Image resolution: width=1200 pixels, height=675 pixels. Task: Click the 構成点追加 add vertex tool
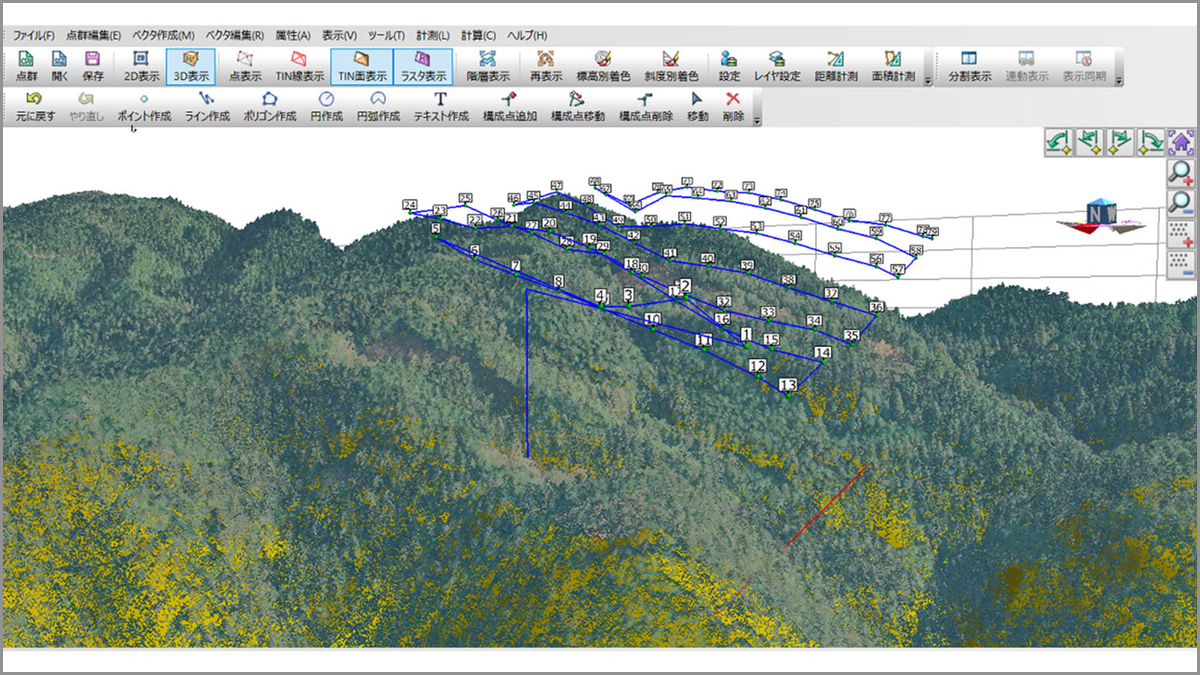point(509,106)
